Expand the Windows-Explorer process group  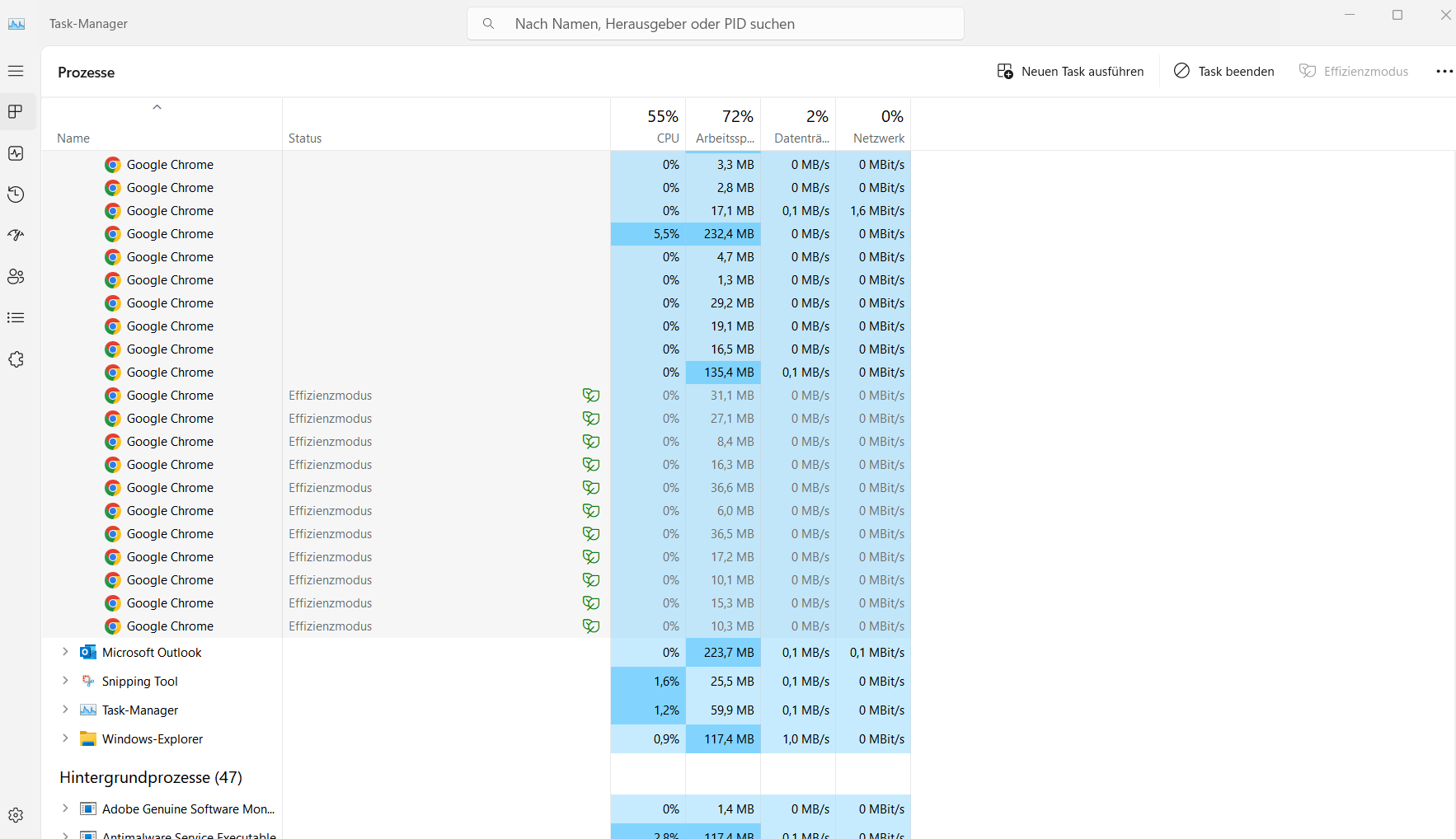65,738
